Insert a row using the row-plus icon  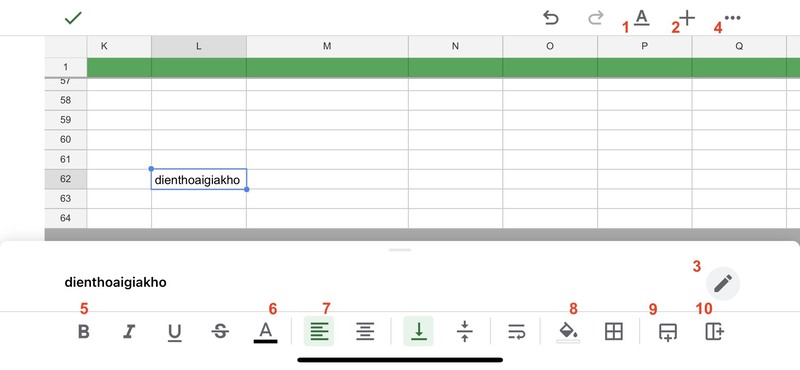(668, 332)
